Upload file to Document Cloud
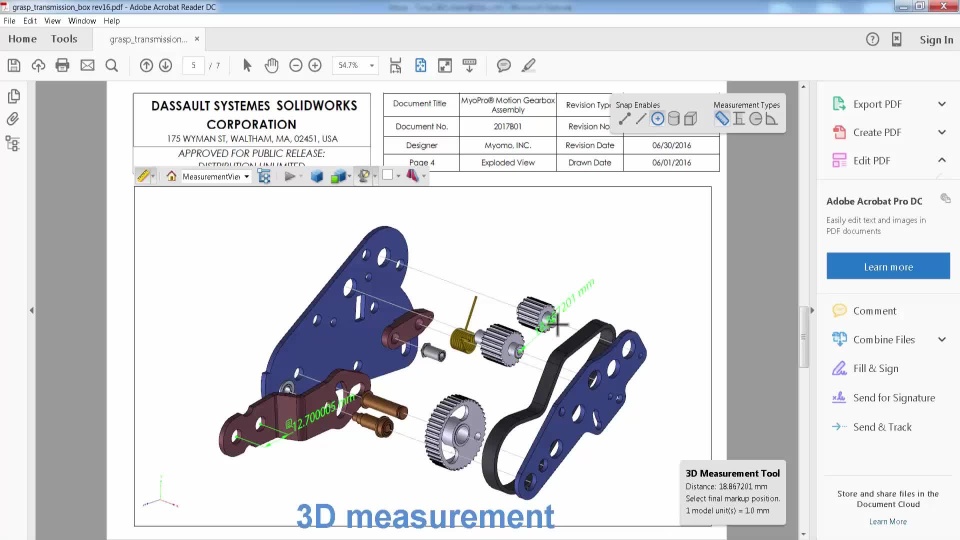The width and height of the screenshot is (960, 540). 38,66
